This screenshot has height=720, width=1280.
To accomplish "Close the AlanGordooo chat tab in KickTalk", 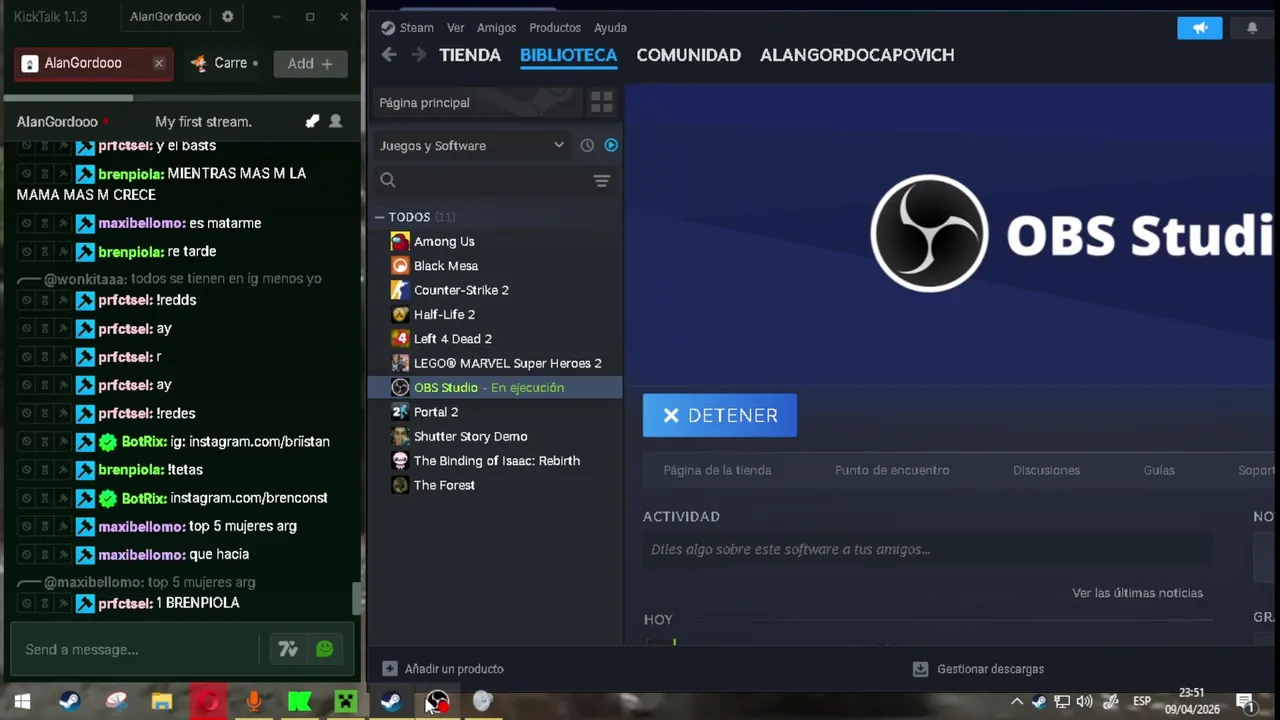I will [158, 63].
